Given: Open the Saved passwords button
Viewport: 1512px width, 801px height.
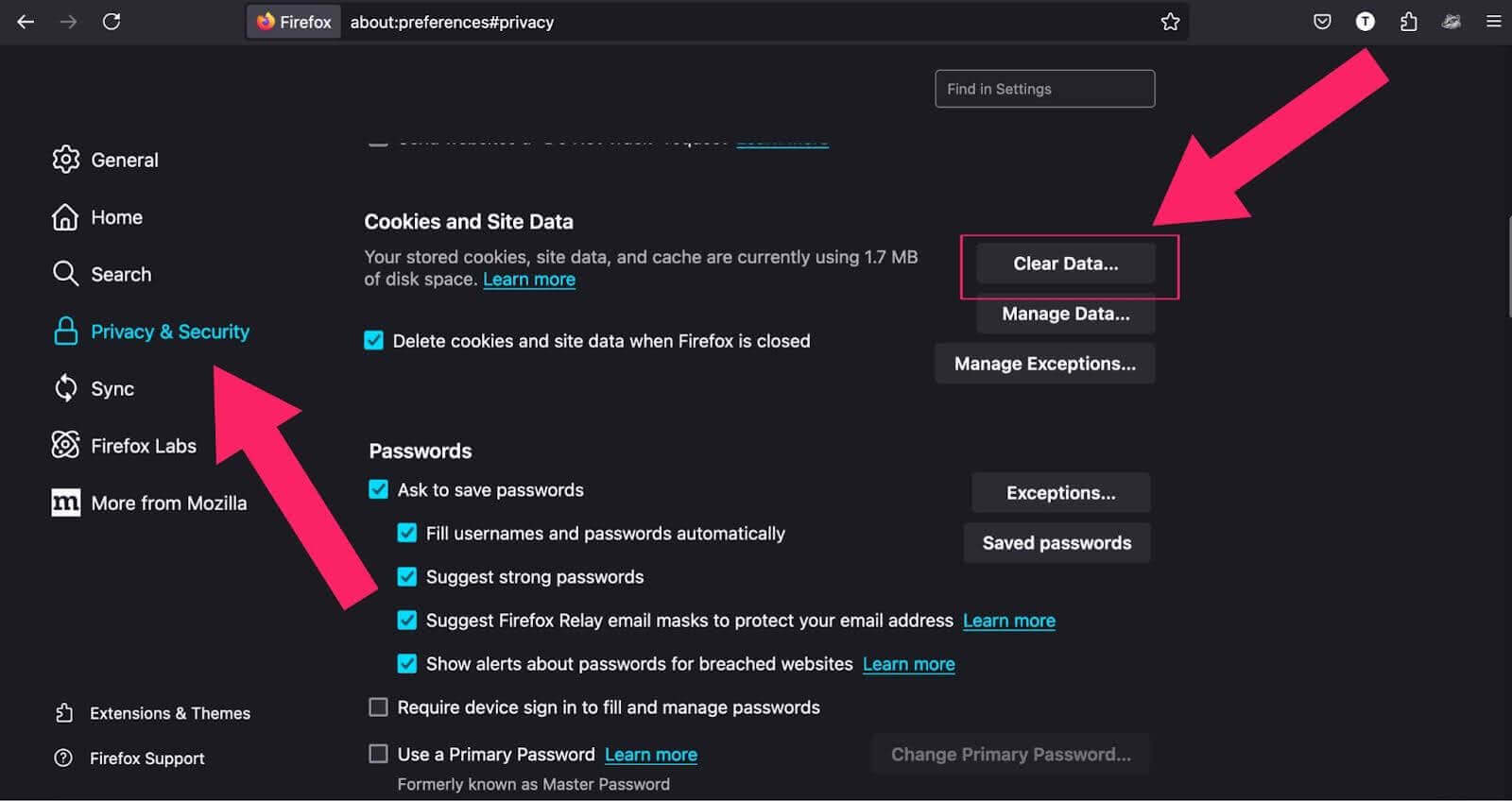Looking at the screenshot, I should (x=1057, y=543).
